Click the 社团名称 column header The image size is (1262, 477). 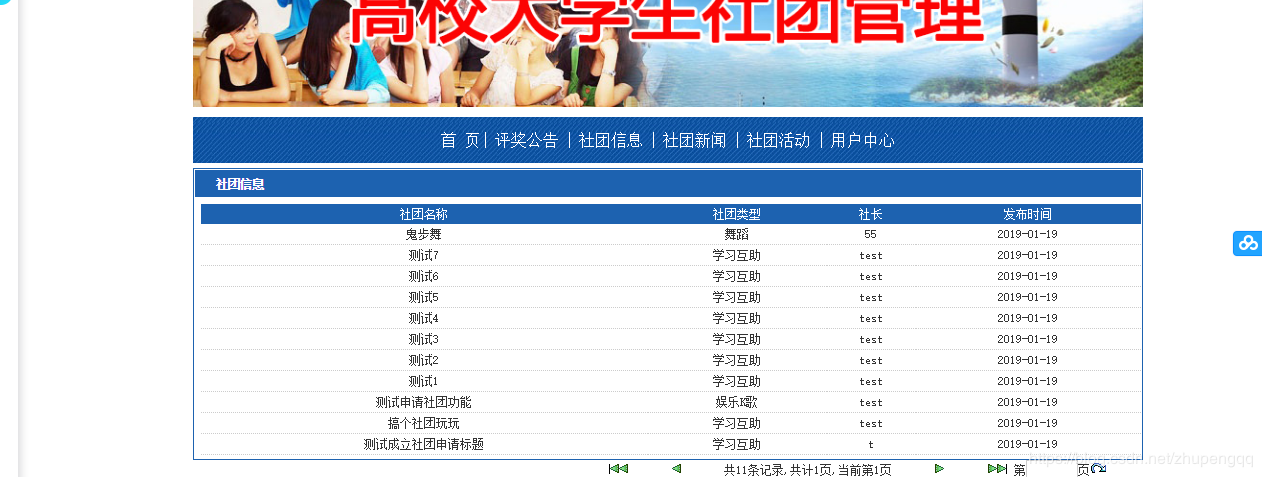(x=423, y=214)
